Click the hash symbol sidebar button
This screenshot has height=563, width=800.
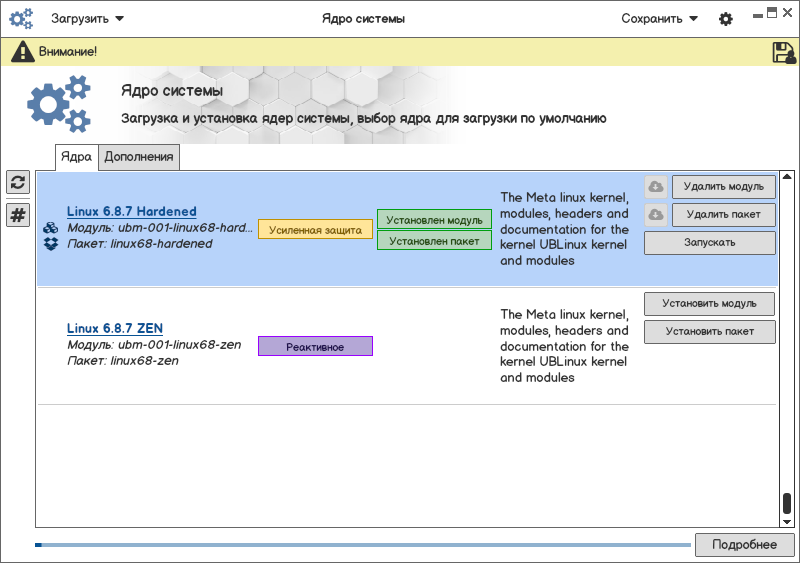[x=18, y=215]
